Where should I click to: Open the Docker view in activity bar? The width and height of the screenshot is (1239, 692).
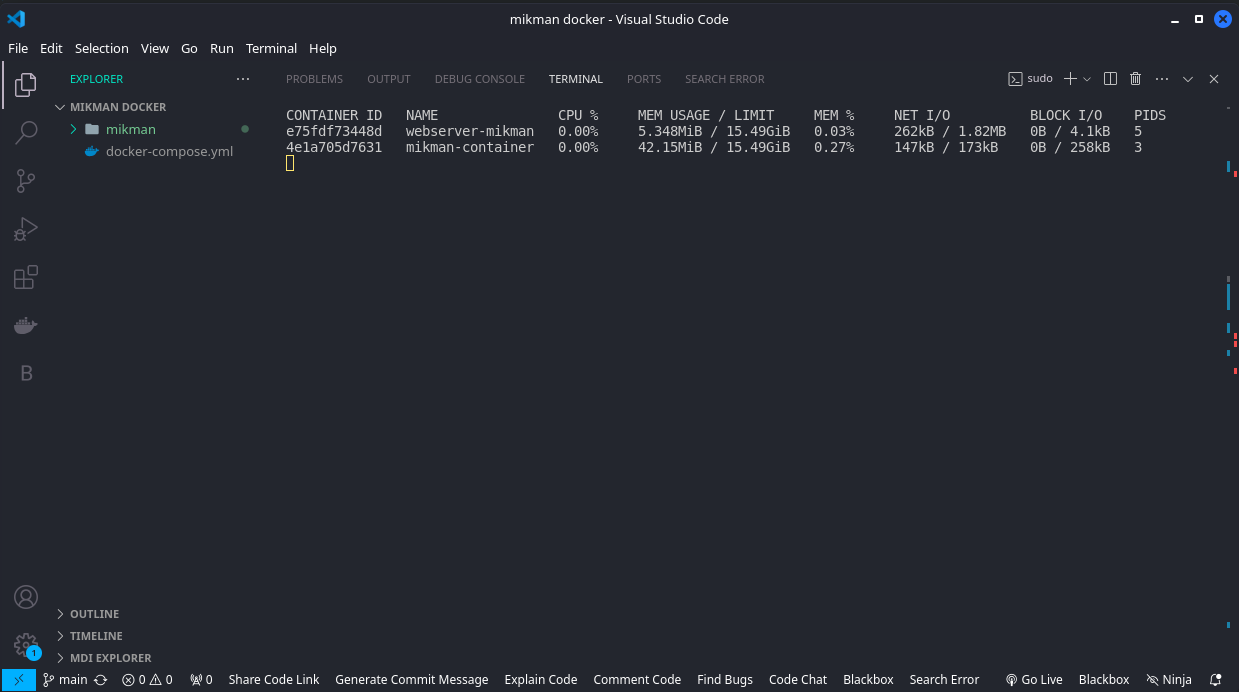coord(26,325)
